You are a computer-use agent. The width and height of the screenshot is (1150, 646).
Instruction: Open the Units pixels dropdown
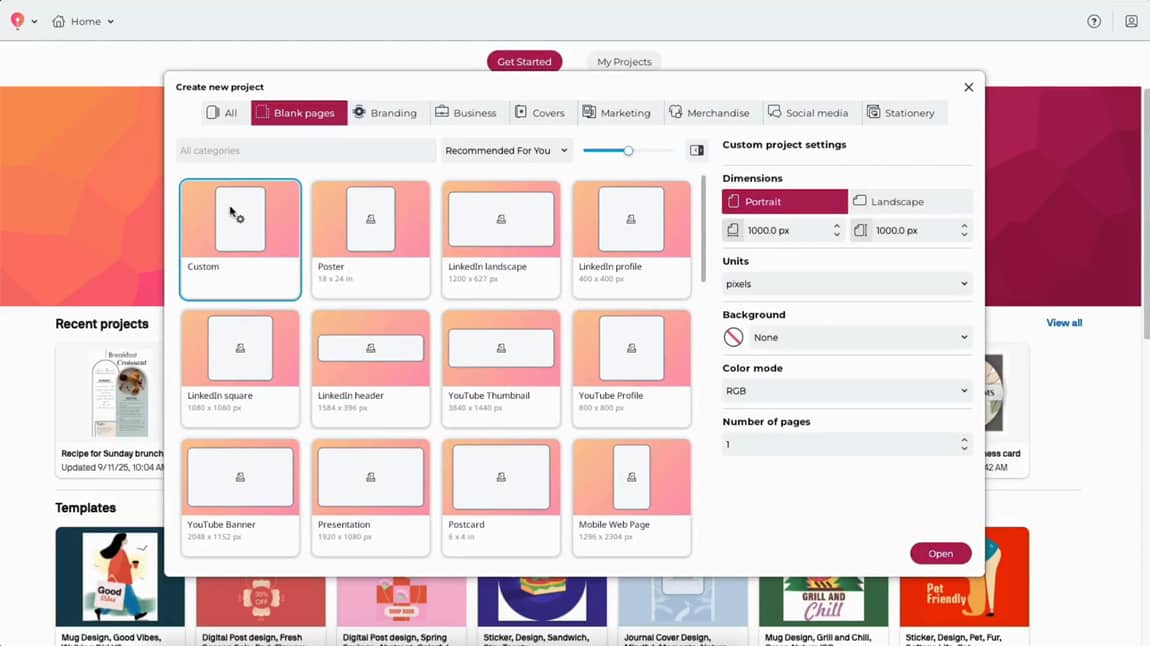846,284
